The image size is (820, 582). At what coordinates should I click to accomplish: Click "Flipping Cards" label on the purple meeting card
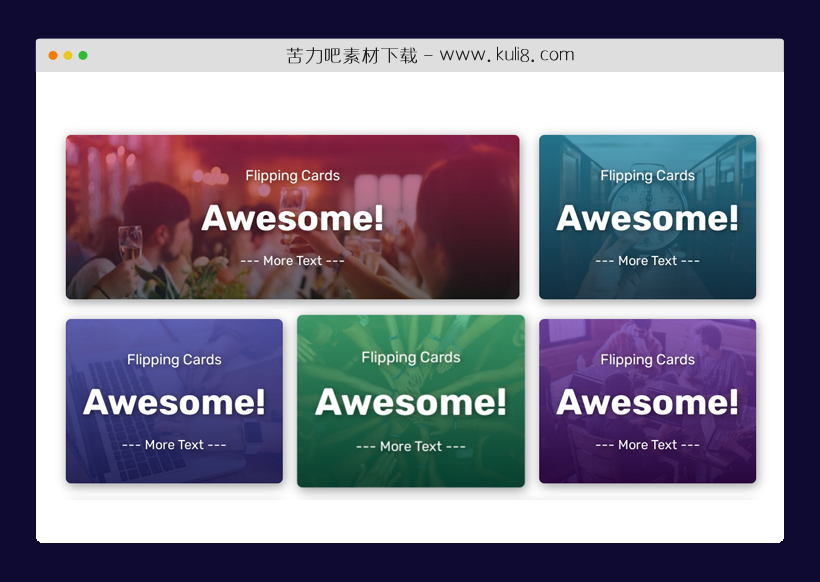(647, 360)
